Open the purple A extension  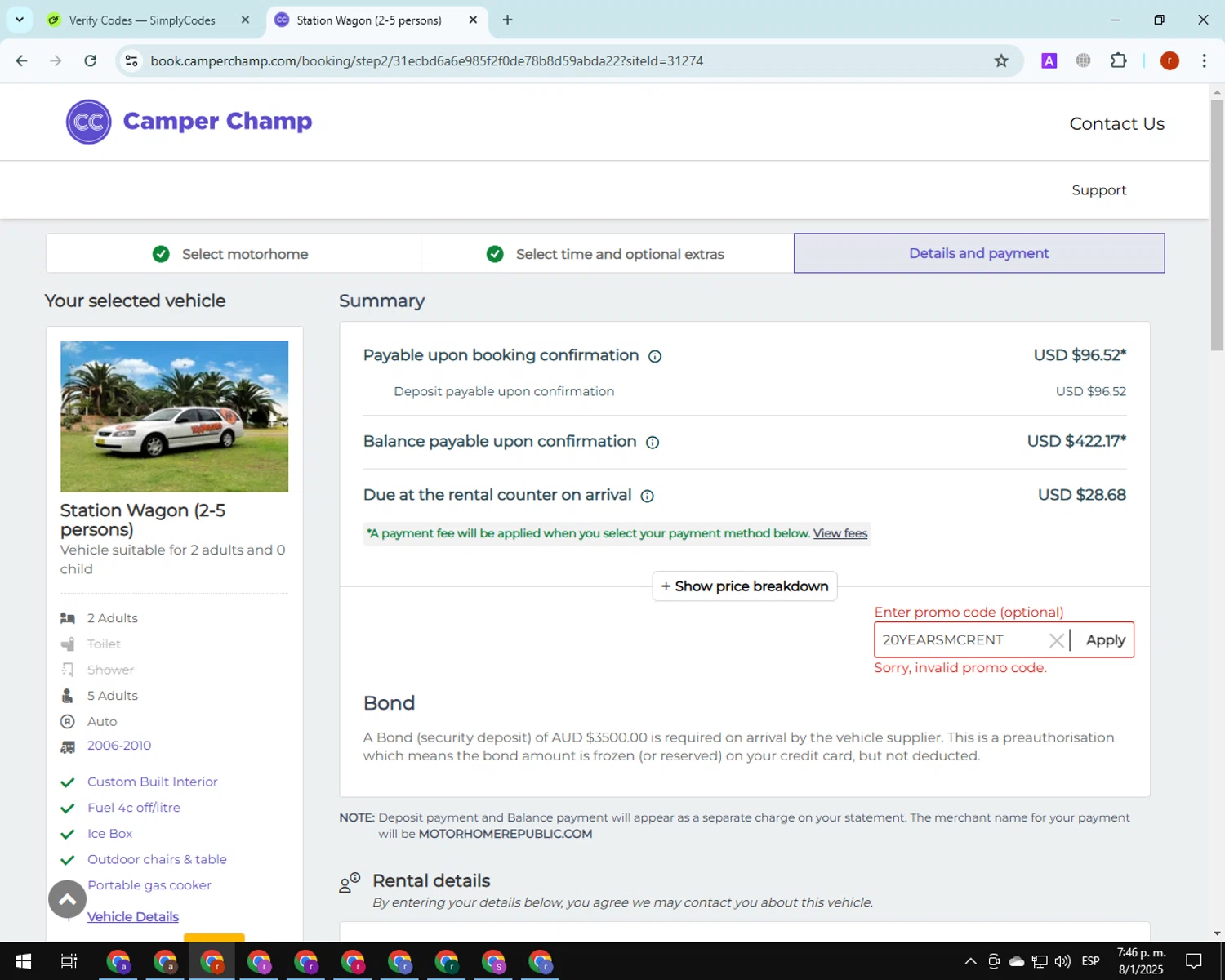click(x=1049, y=60)
